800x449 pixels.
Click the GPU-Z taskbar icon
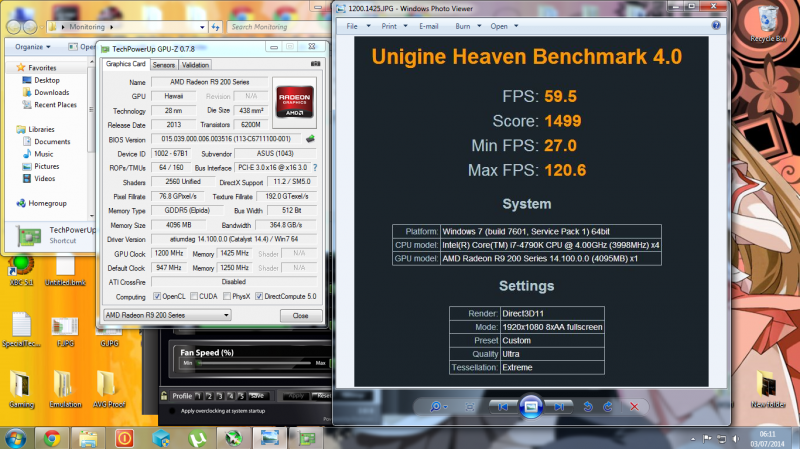[306, 438]
